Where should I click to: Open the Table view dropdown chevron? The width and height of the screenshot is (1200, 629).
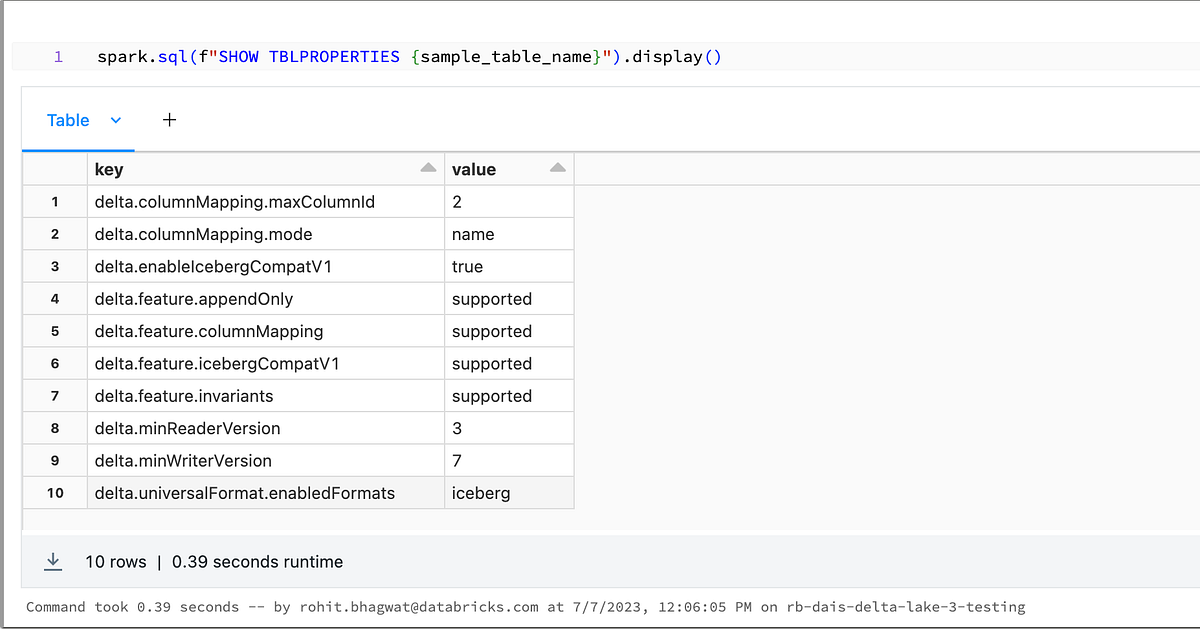click(x=115, y=119)
